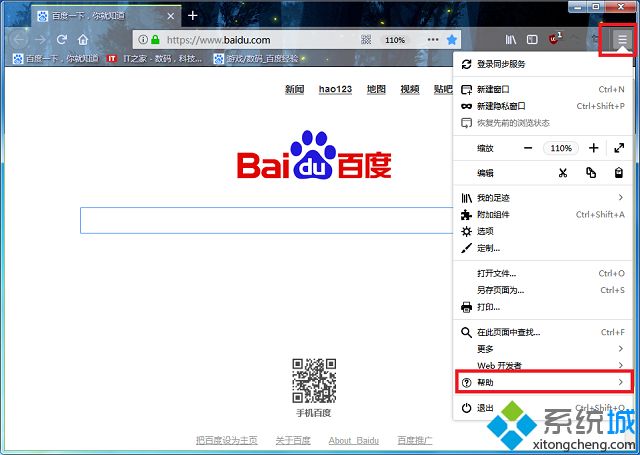The height and width of the screenshot is (455, 640).
Task: Select the 百度一下，你就知道 tab
Action: click(x=107, y=16)
